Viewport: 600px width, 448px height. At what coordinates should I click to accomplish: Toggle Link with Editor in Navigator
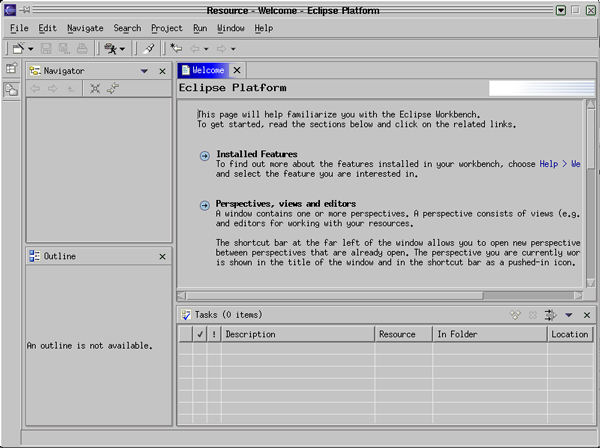pos(113,89)
